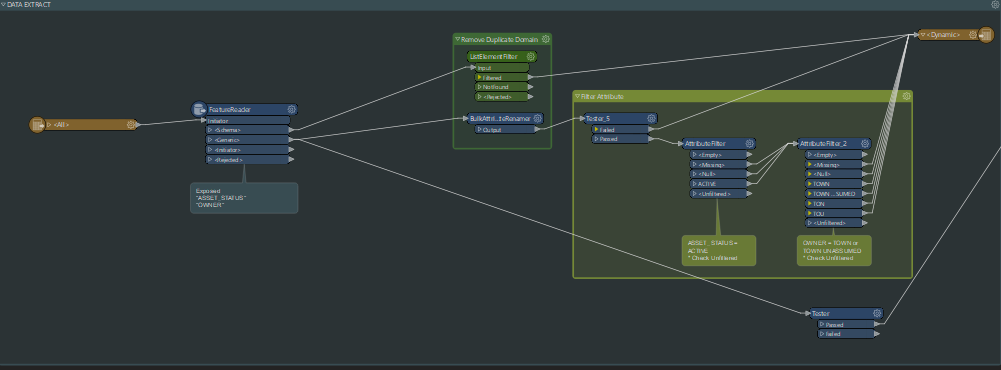
Task: Click output arrow of AttributeFilter <Unfiltered> port
Action: (749, 193)
